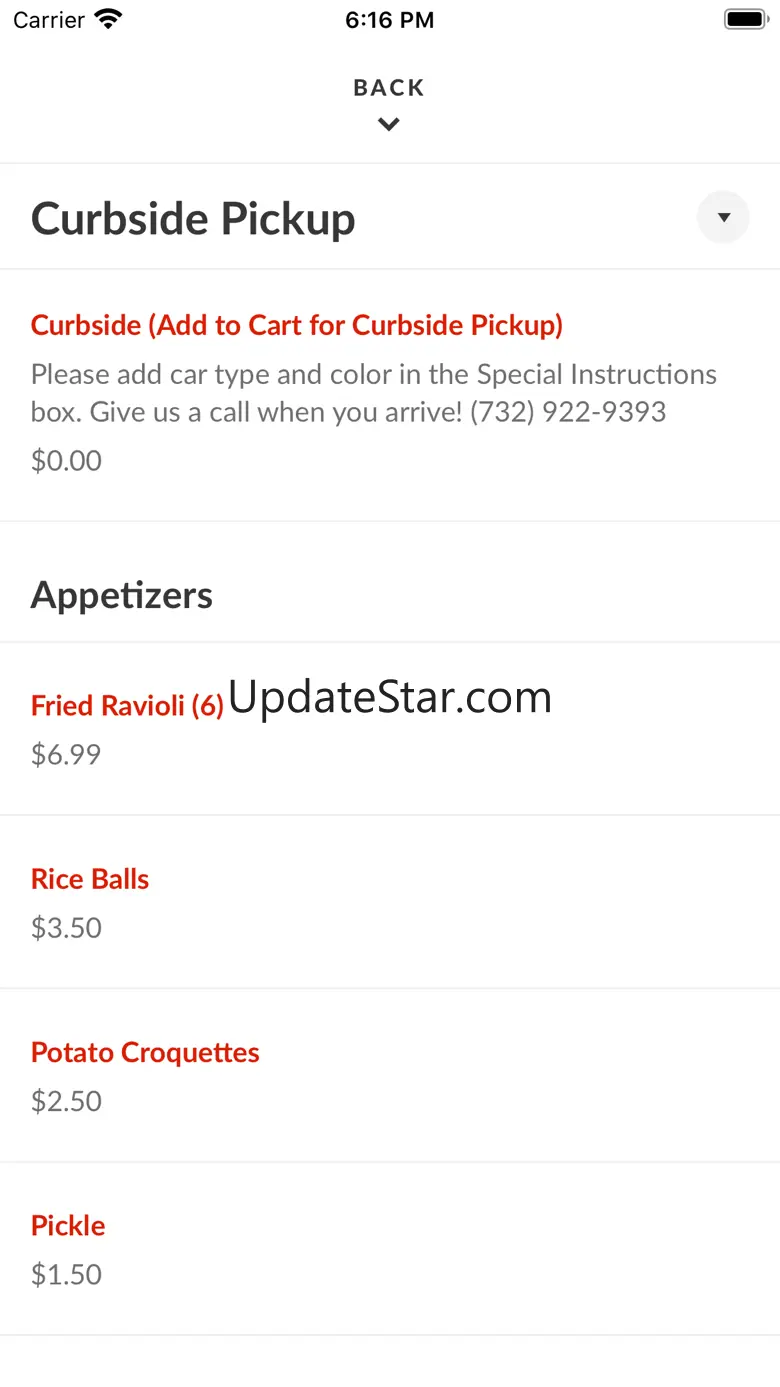Open the Curbside Pickup category dropdown arrow

point(723,217)
